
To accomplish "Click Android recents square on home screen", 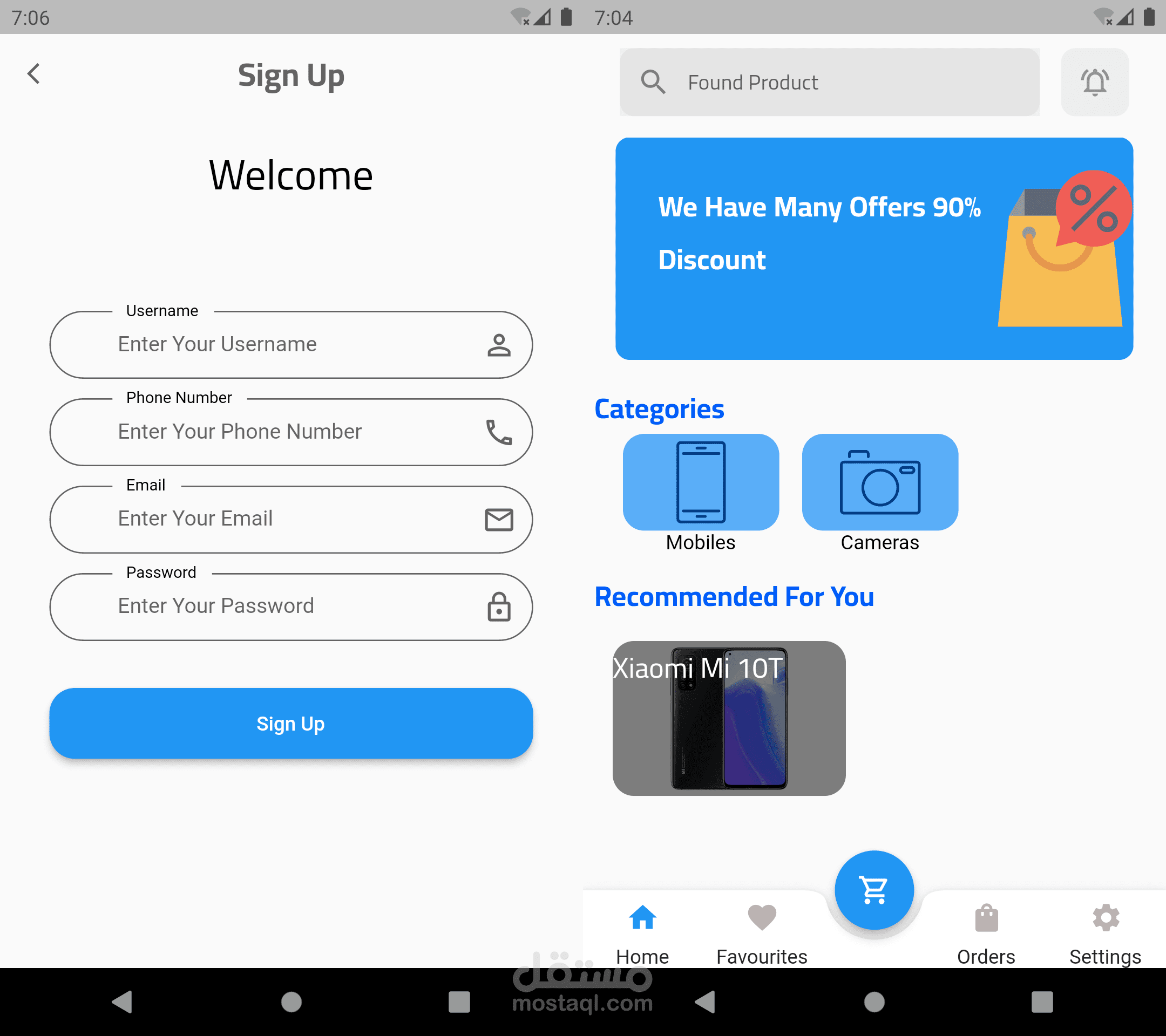I will (1042, 1002).
